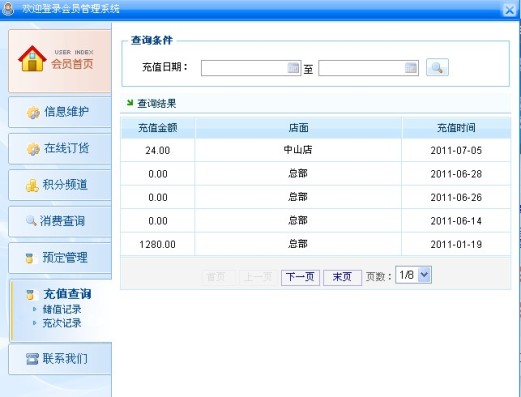Open 在线订货 menu item
This screenshot has height=397, width=521.
(60, 149)
